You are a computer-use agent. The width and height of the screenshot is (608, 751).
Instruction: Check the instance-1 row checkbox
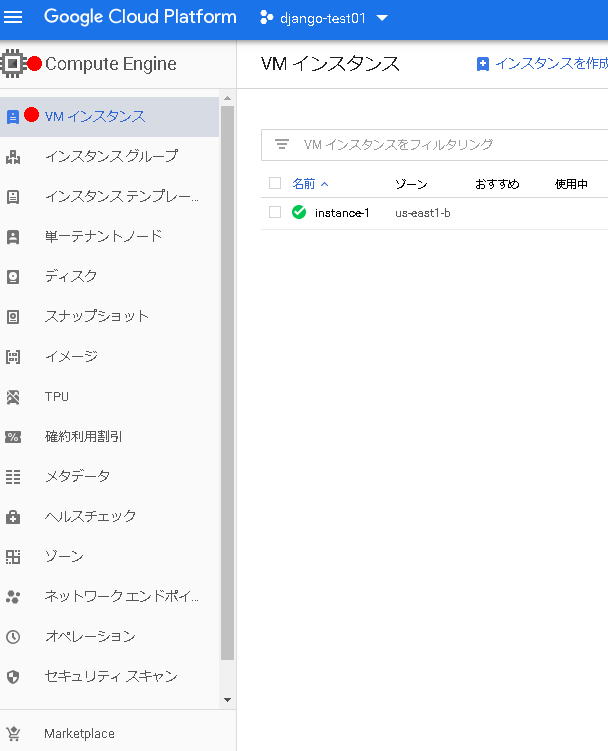275,212
